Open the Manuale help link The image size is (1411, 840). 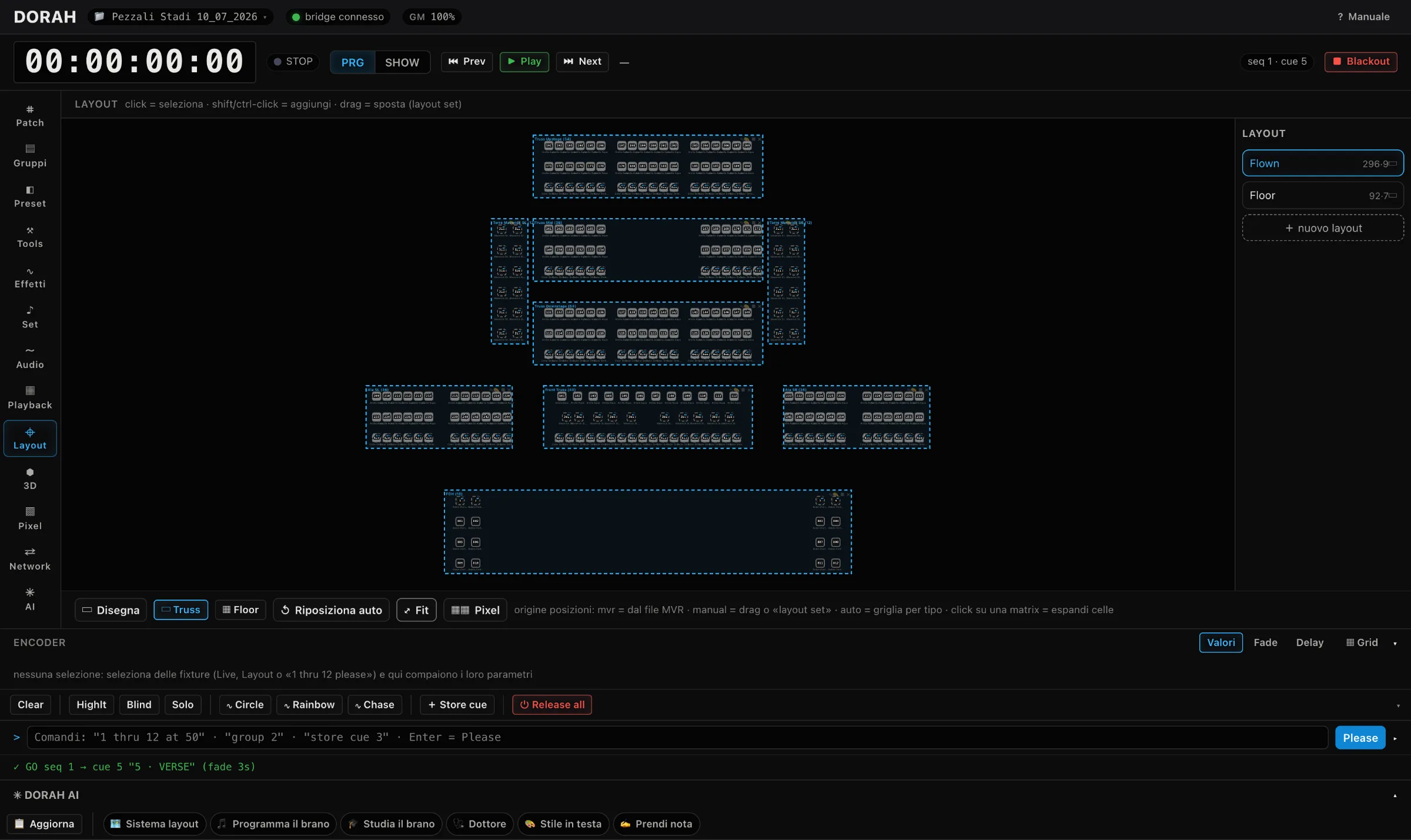(1363, 17)
